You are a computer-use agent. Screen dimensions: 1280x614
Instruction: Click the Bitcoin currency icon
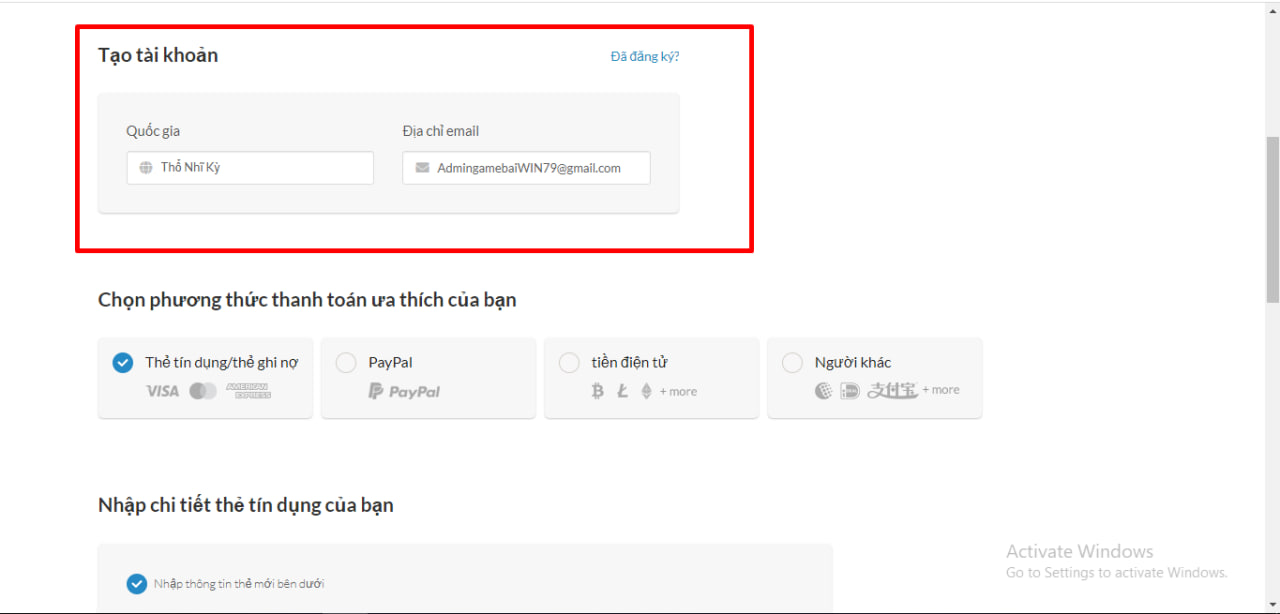pos(597,391)
